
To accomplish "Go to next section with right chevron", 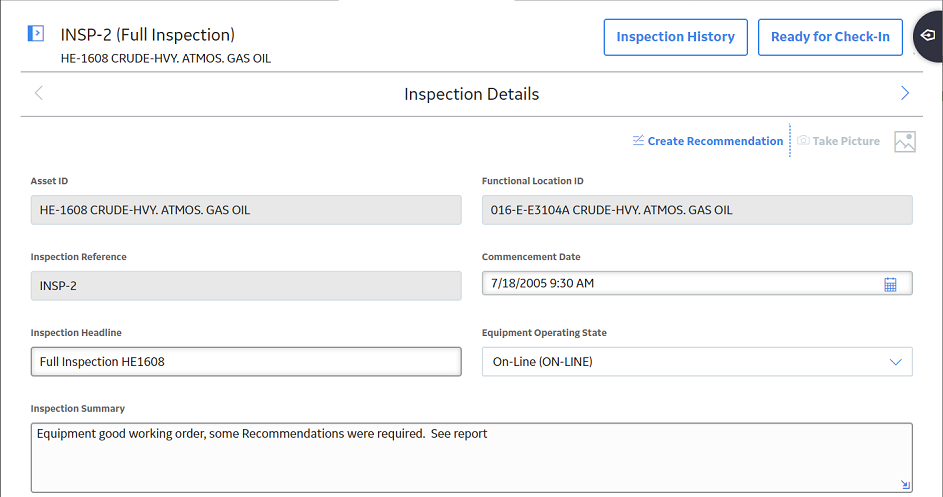I will click(905, 93).
